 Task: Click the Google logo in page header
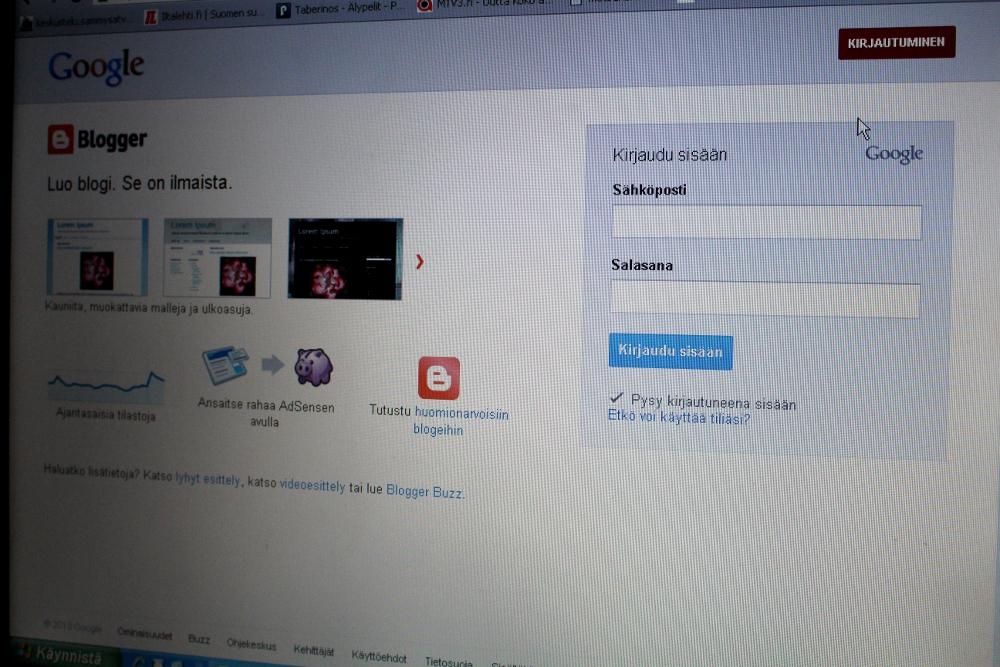point(96,67)
